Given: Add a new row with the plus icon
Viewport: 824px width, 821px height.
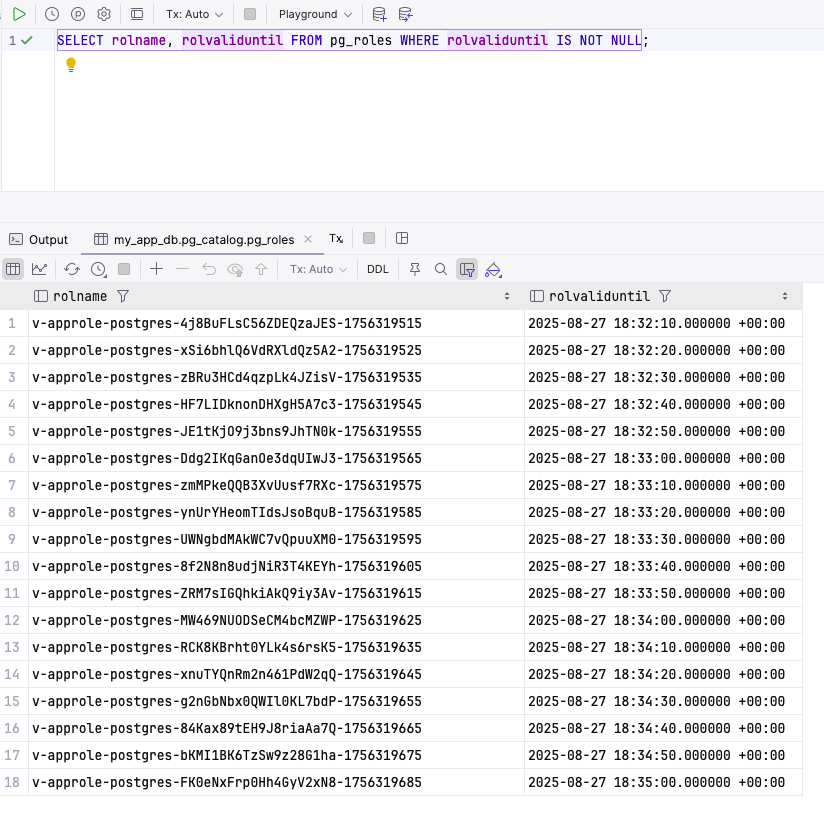Looking at the screenshot, I should tap(155, 269).
